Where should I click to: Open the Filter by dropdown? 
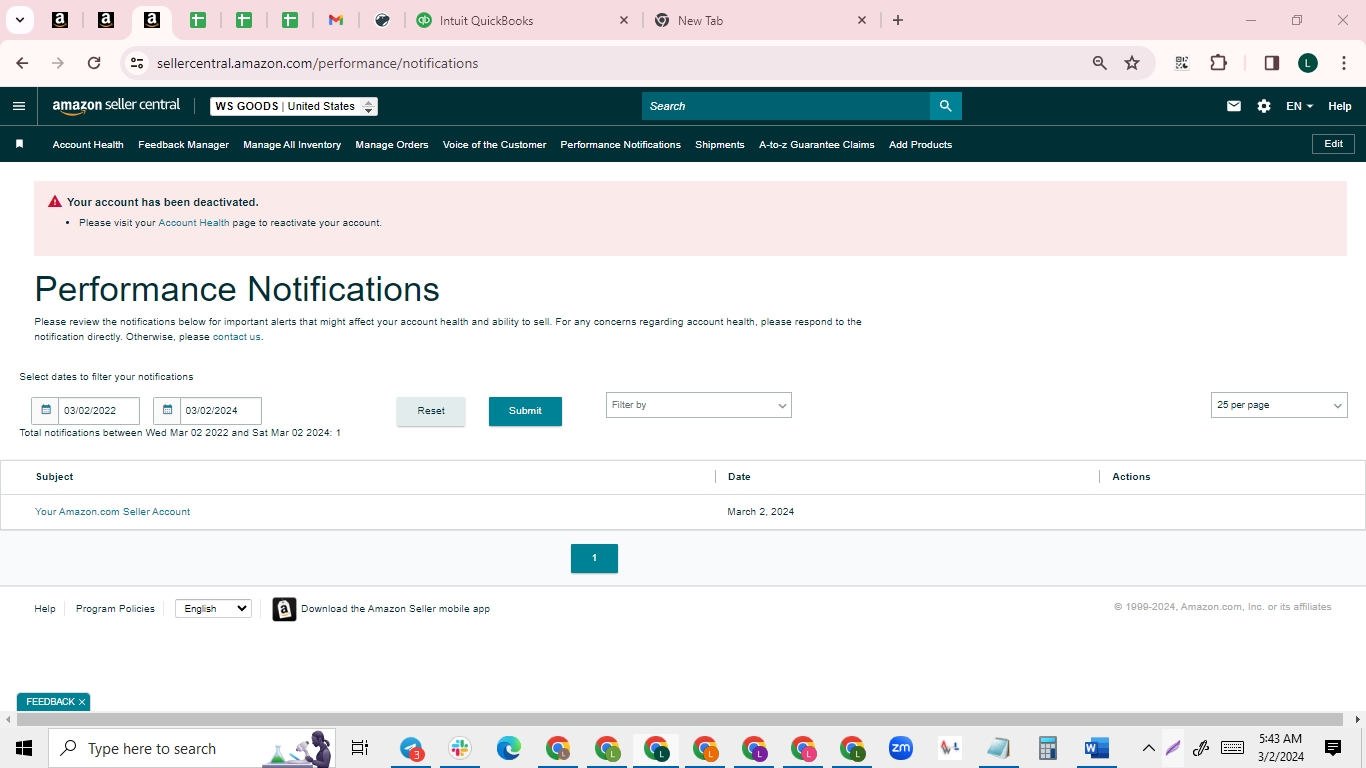click(x=699, y=405)
